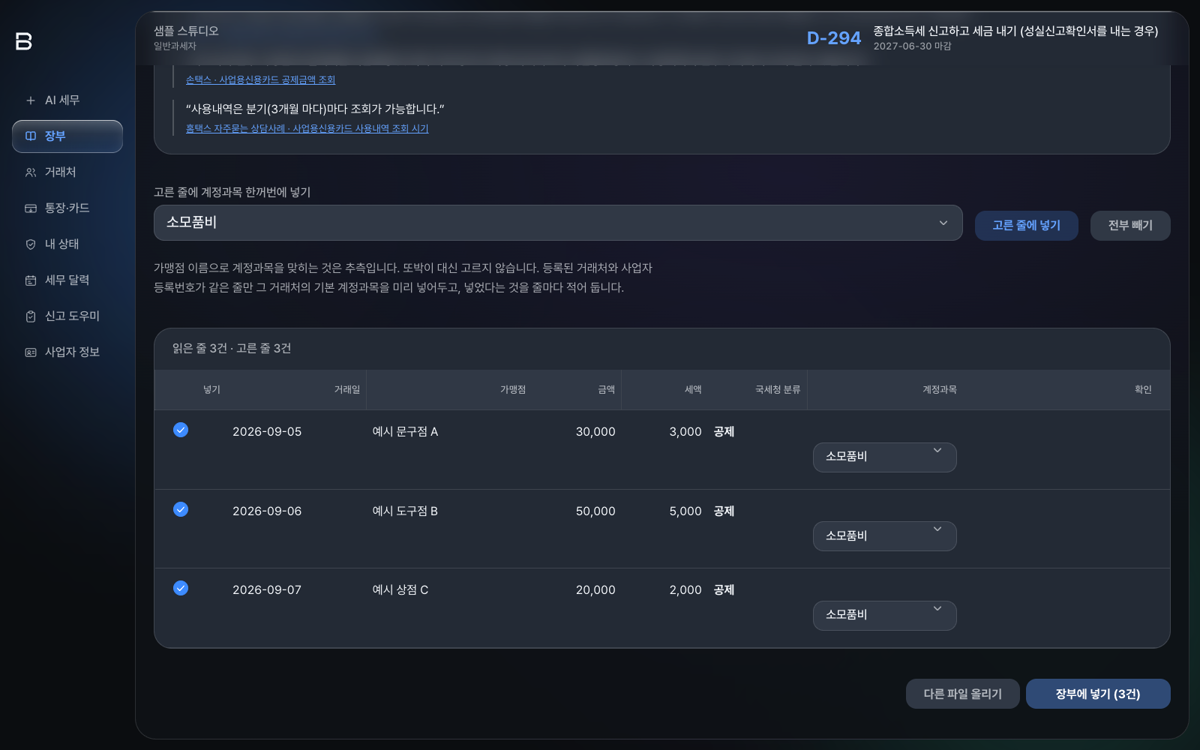Open the 통장·카드 page
The width and height of the screenshot is (1200, 750).
coord(67,208)
